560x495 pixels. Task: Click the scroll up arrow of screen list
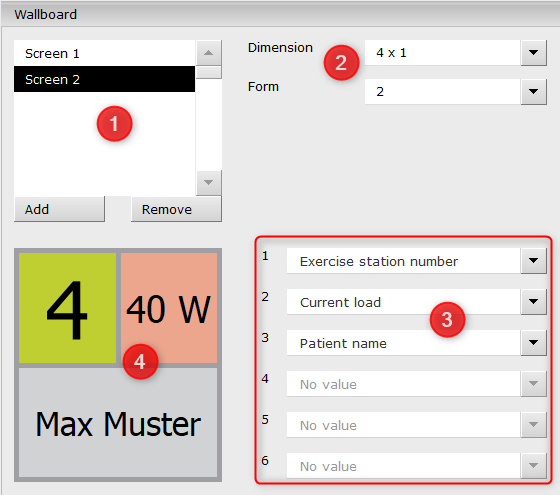[x=209, y=53]
